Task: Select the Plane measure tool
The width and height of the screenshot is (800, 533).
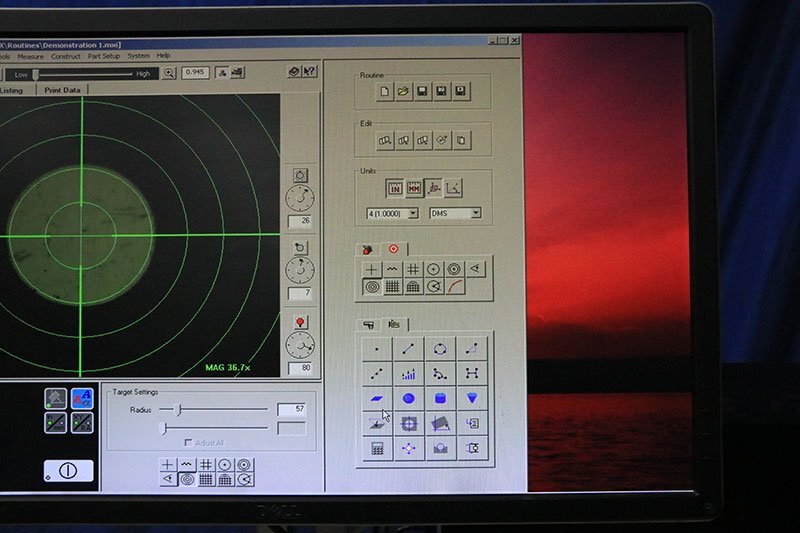Action: pyautogui.click(x=377, y=399)
